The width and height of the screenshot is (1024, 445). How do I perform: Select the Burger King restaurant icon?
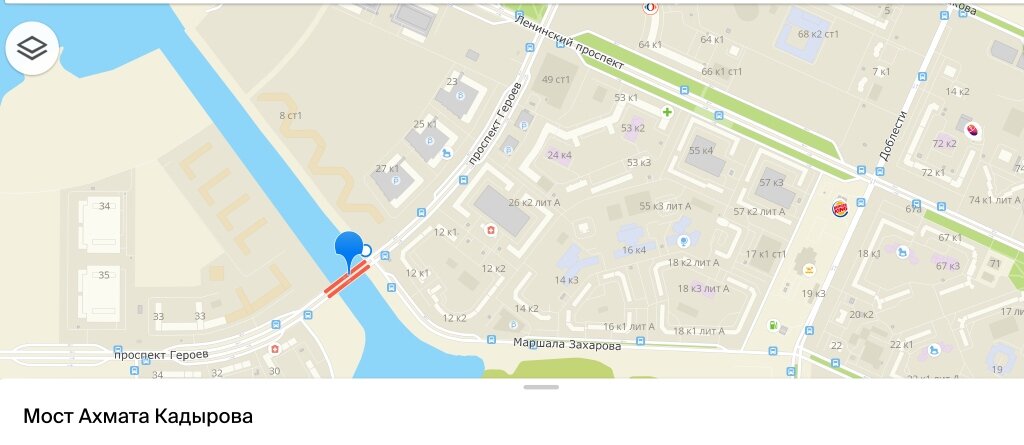click(840, 209)
